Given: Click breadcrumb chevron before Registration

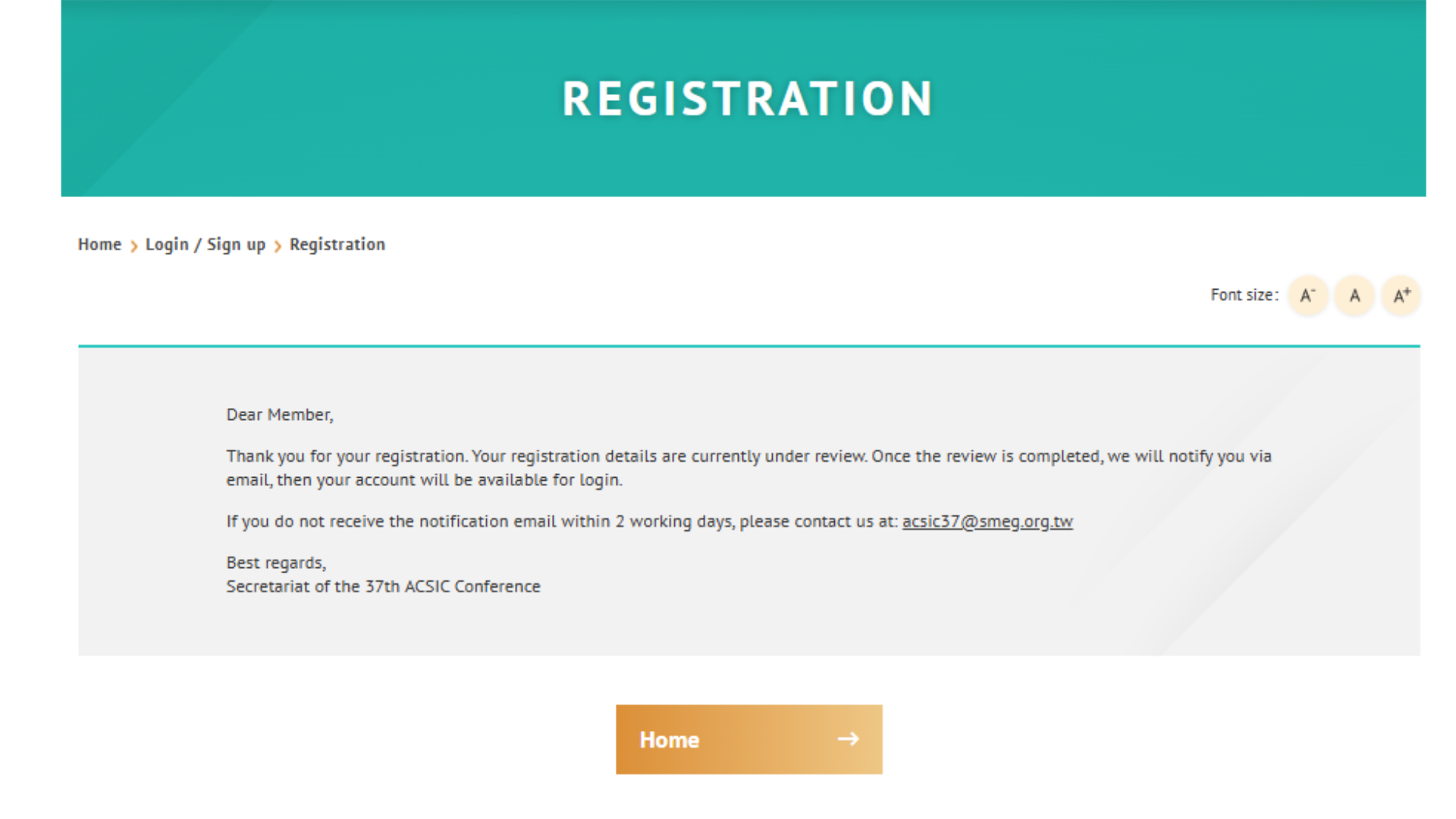Looking at the screenshot, I should point(278,246).
